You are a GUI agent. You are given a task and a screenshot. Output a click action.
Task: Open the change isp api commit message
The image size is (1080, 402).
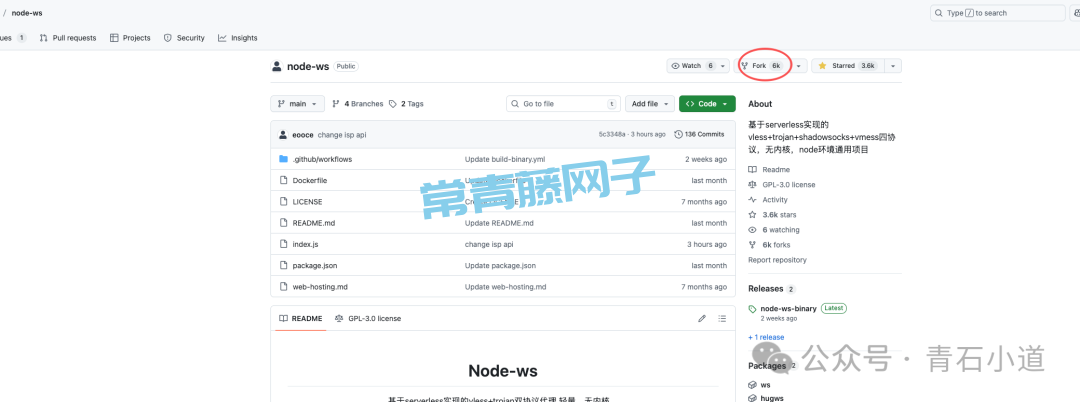(x=342, y=135)
